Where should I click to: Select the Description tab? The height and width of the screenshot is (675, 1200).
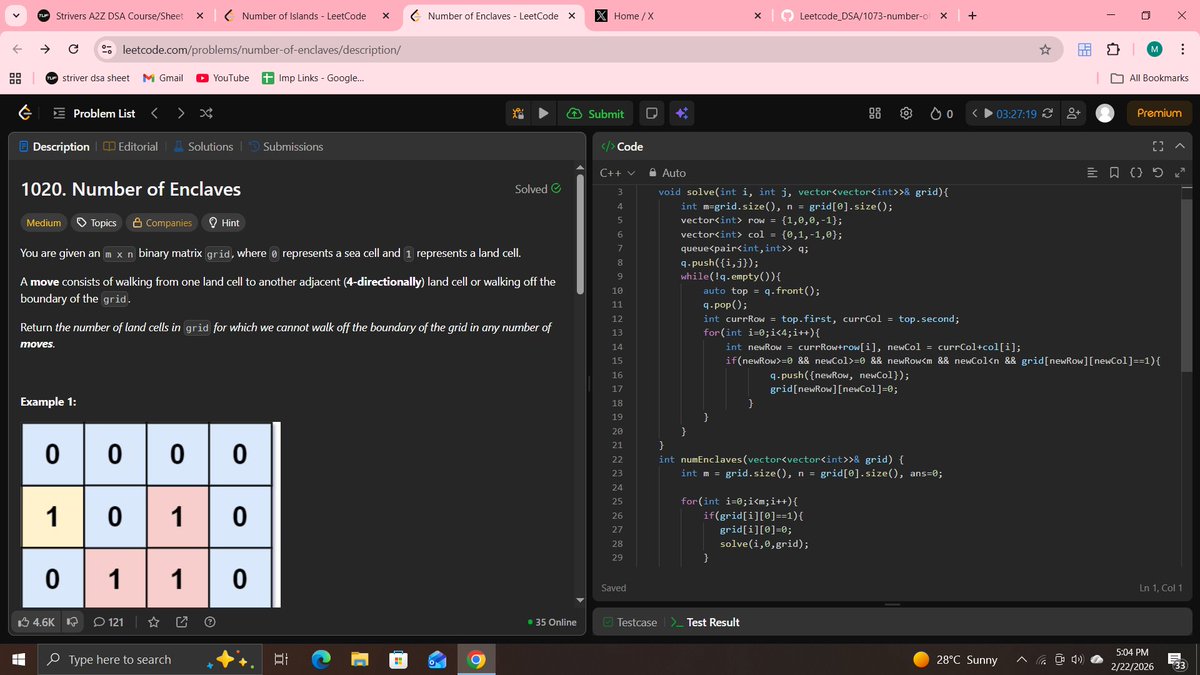tap(54, 147)
